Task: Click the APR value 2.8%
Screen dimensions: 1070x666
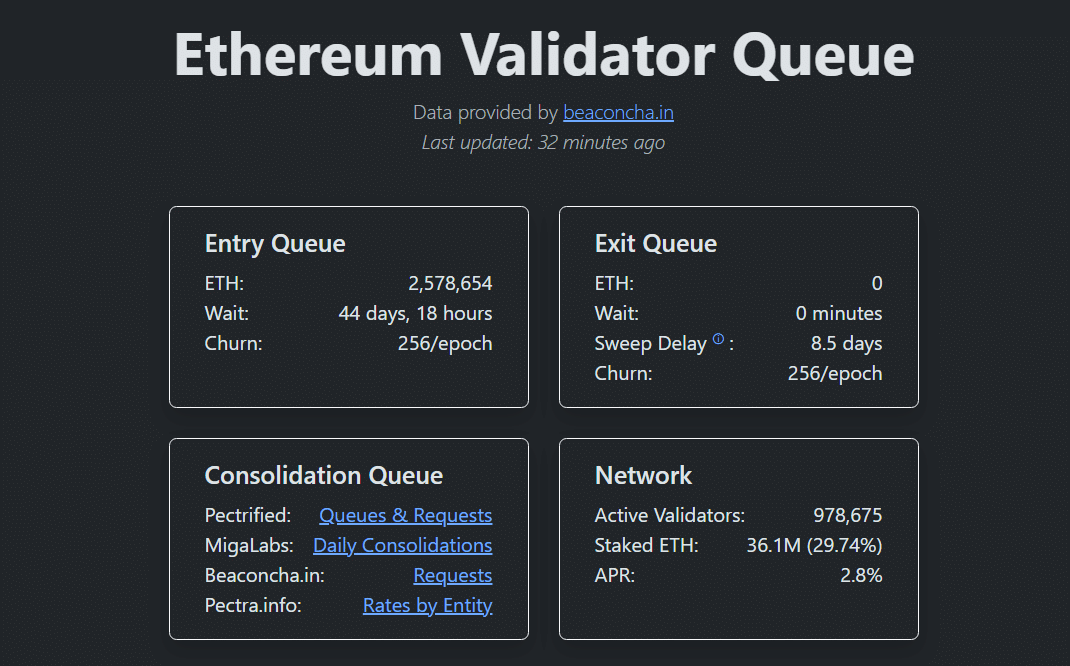Action: 861,576
